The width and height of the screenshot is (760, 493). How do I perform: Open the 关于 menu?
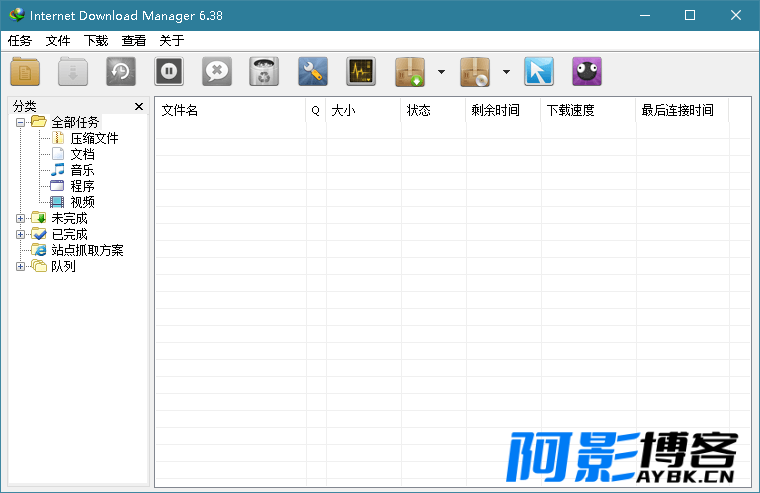point(172,41)
